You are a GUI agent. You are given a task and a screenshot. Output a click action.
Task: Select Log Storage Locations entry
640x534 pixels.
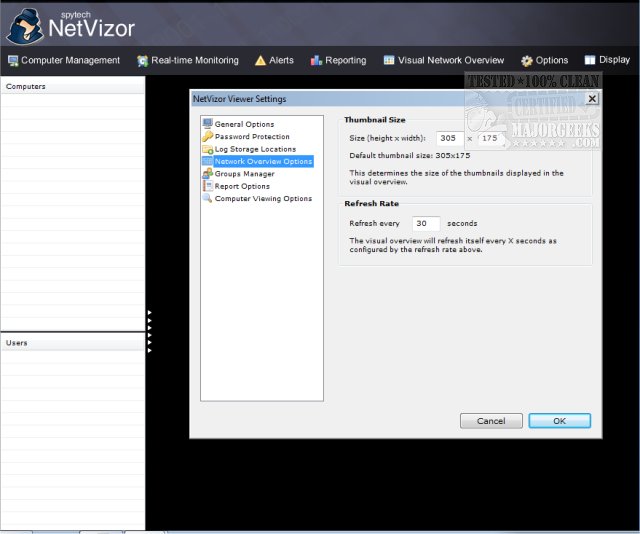pyautogui.click(x=255, y=149)
